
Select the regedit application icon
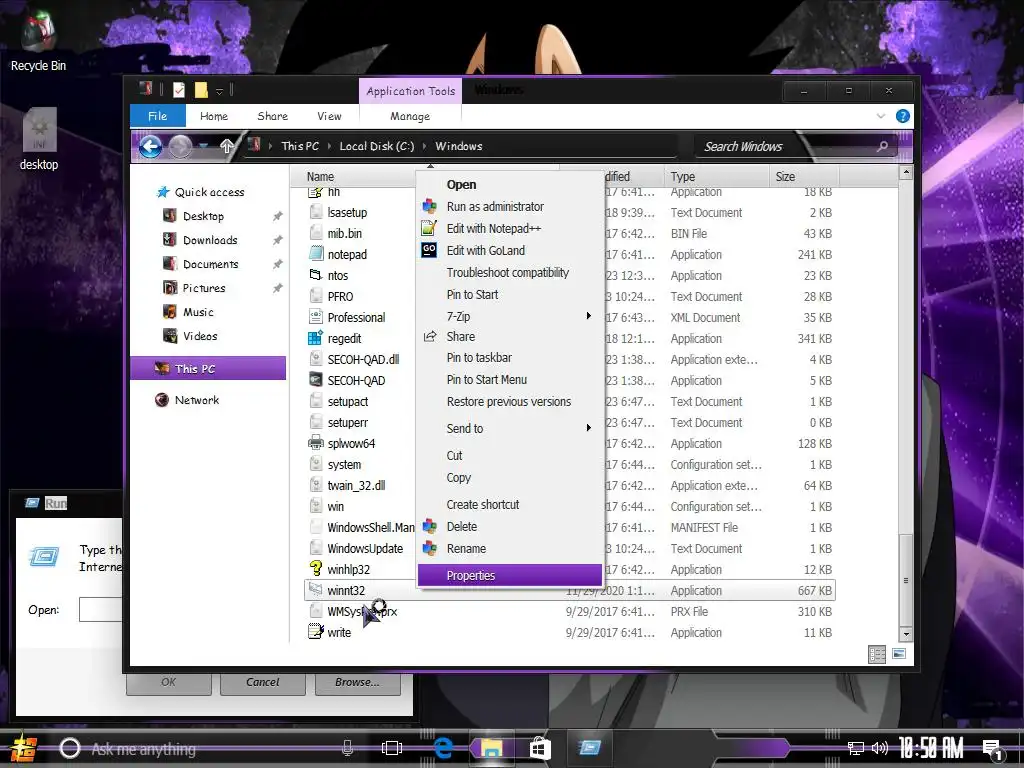[x=315, y=338]
